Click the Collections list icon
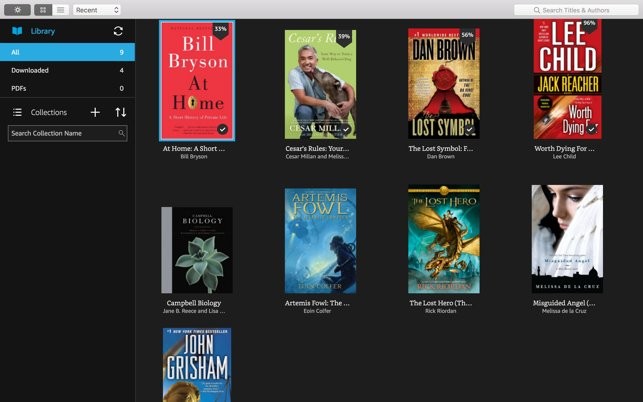 pos(17,112)
